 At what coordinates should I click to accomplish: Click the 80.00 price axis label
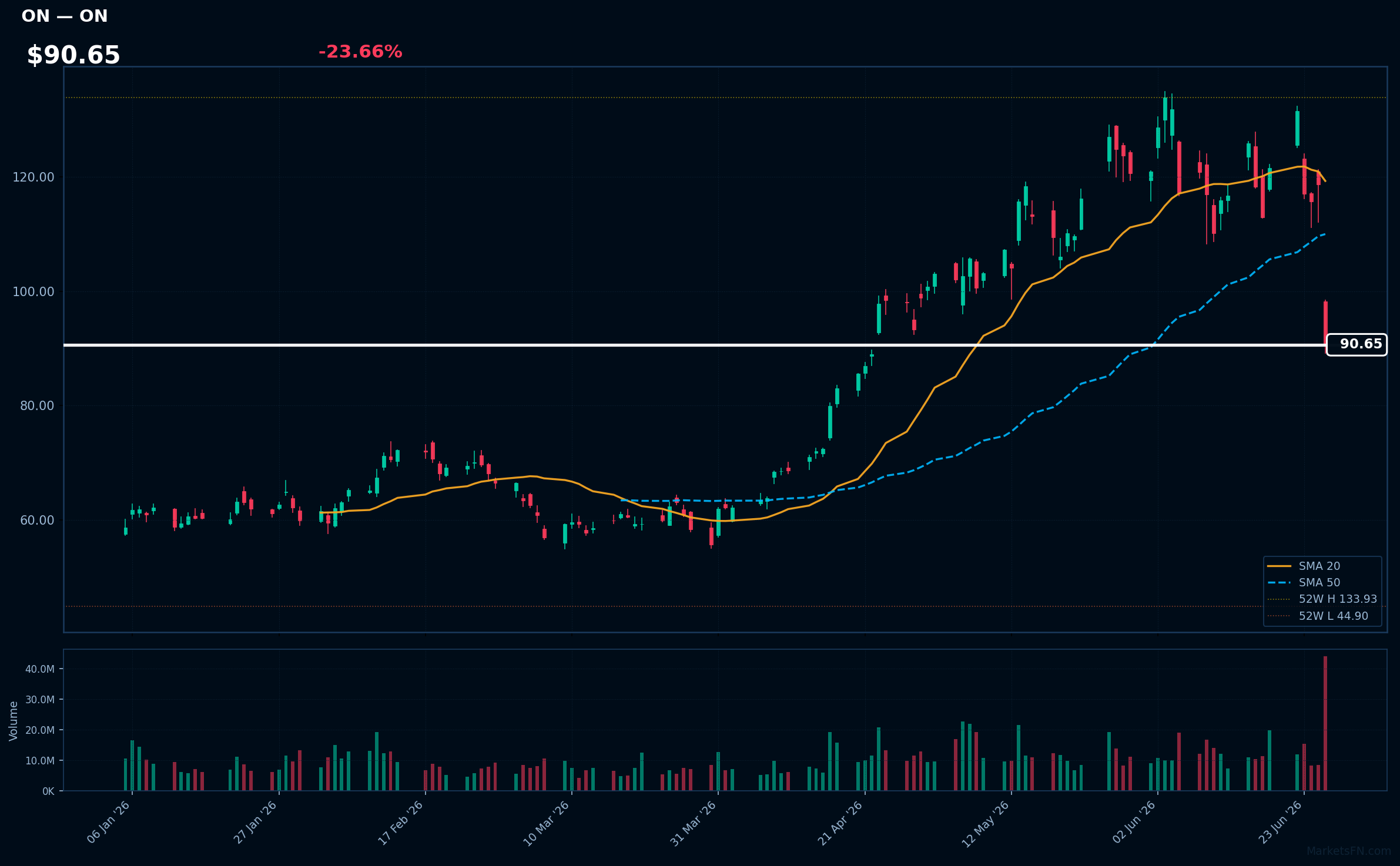tap(36, 406)
